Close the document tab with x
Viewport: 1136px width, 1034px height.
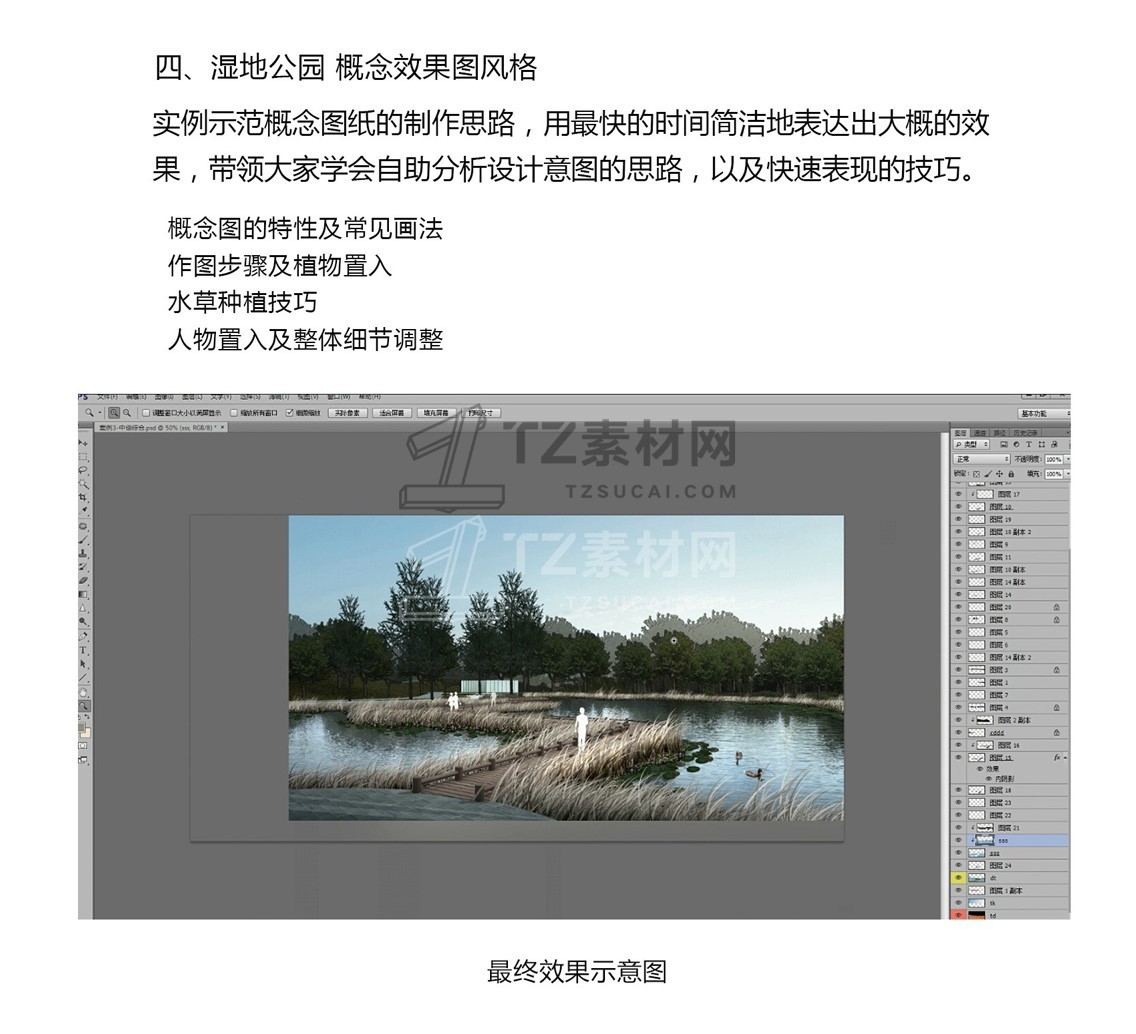pyautogui.click(x=222, y=428)
